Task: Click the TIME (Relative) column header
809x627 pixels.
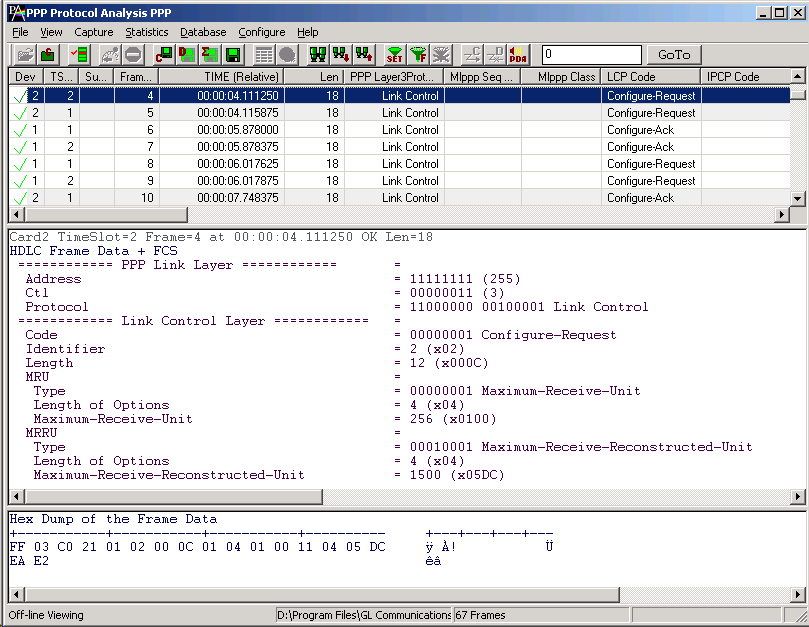Action: click(222, 76)
